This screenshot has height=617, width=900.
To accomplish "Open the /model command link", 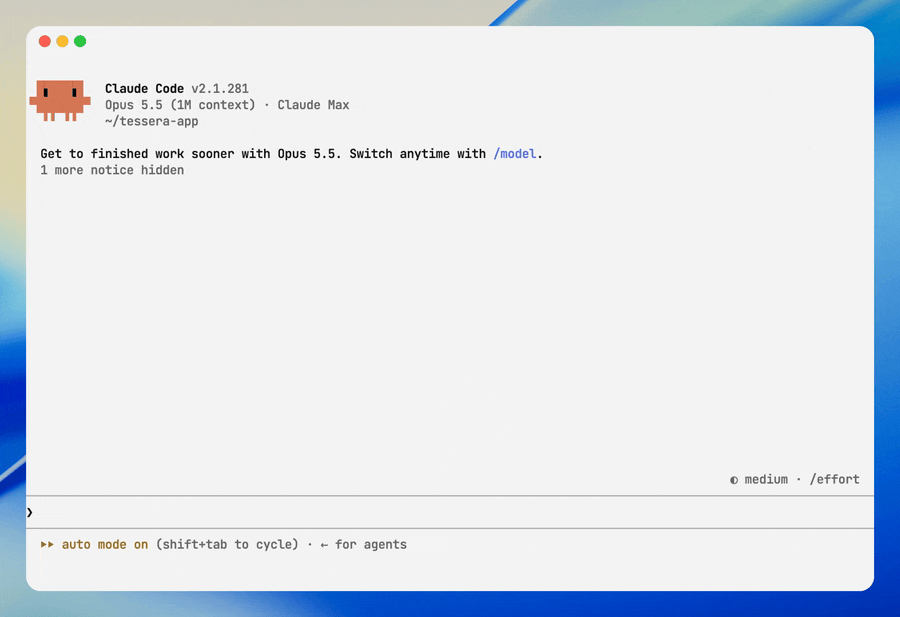I will click(515, 154).
